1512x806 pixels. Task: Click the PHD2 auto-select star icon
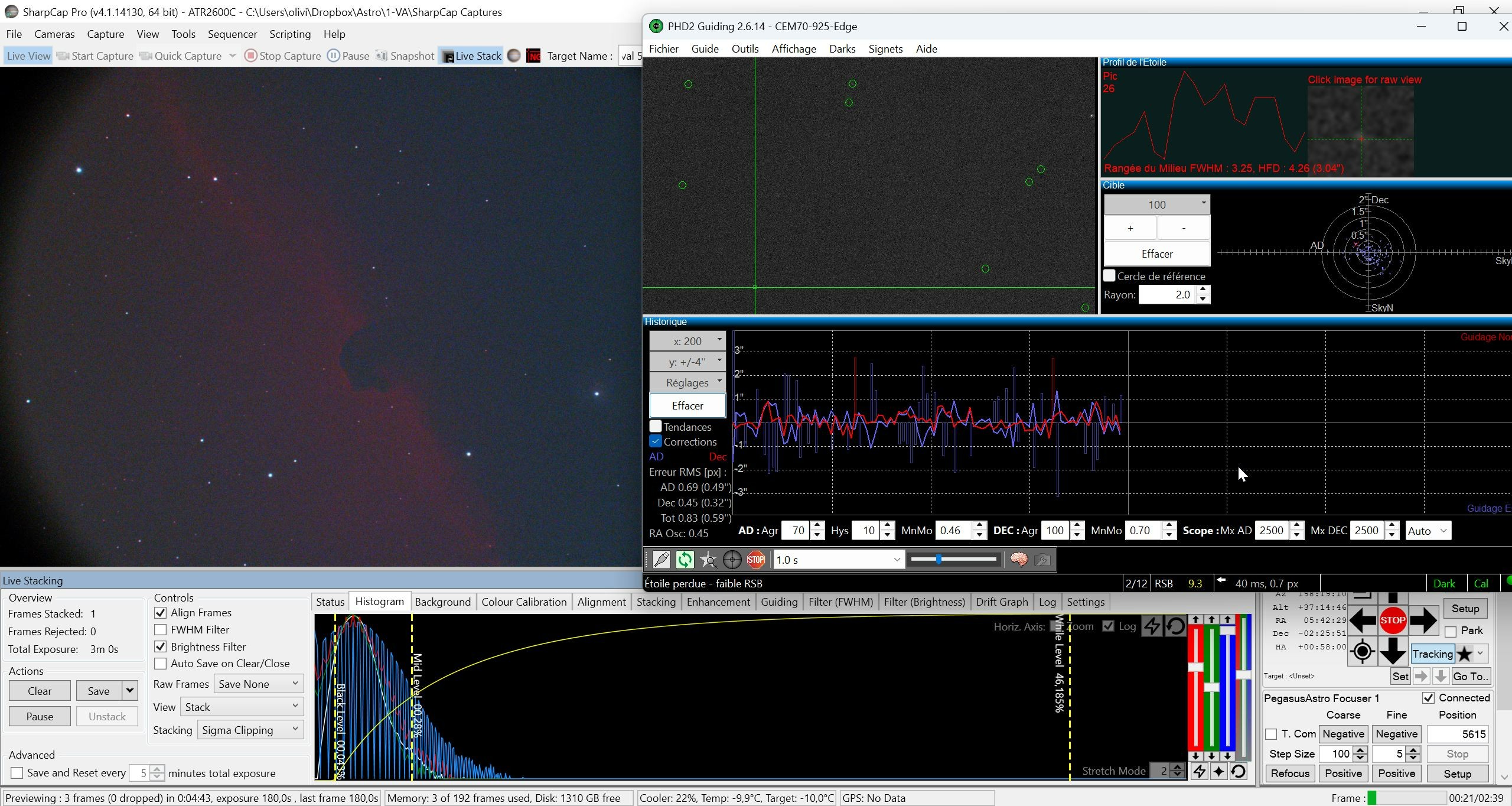coord(708,560)
